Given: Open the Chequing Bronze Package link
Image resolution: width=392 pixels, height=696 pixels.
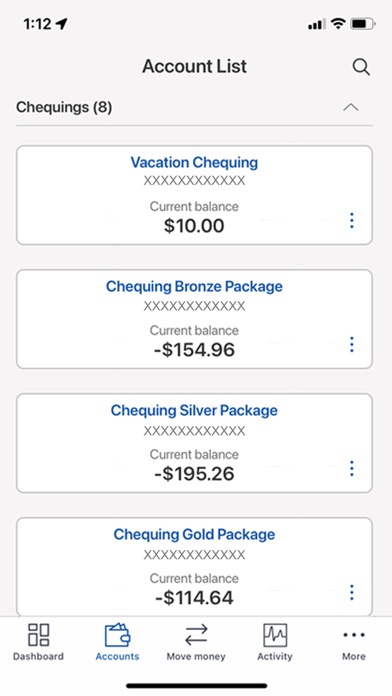Looking at the screenshot, I should pos(194,286).
